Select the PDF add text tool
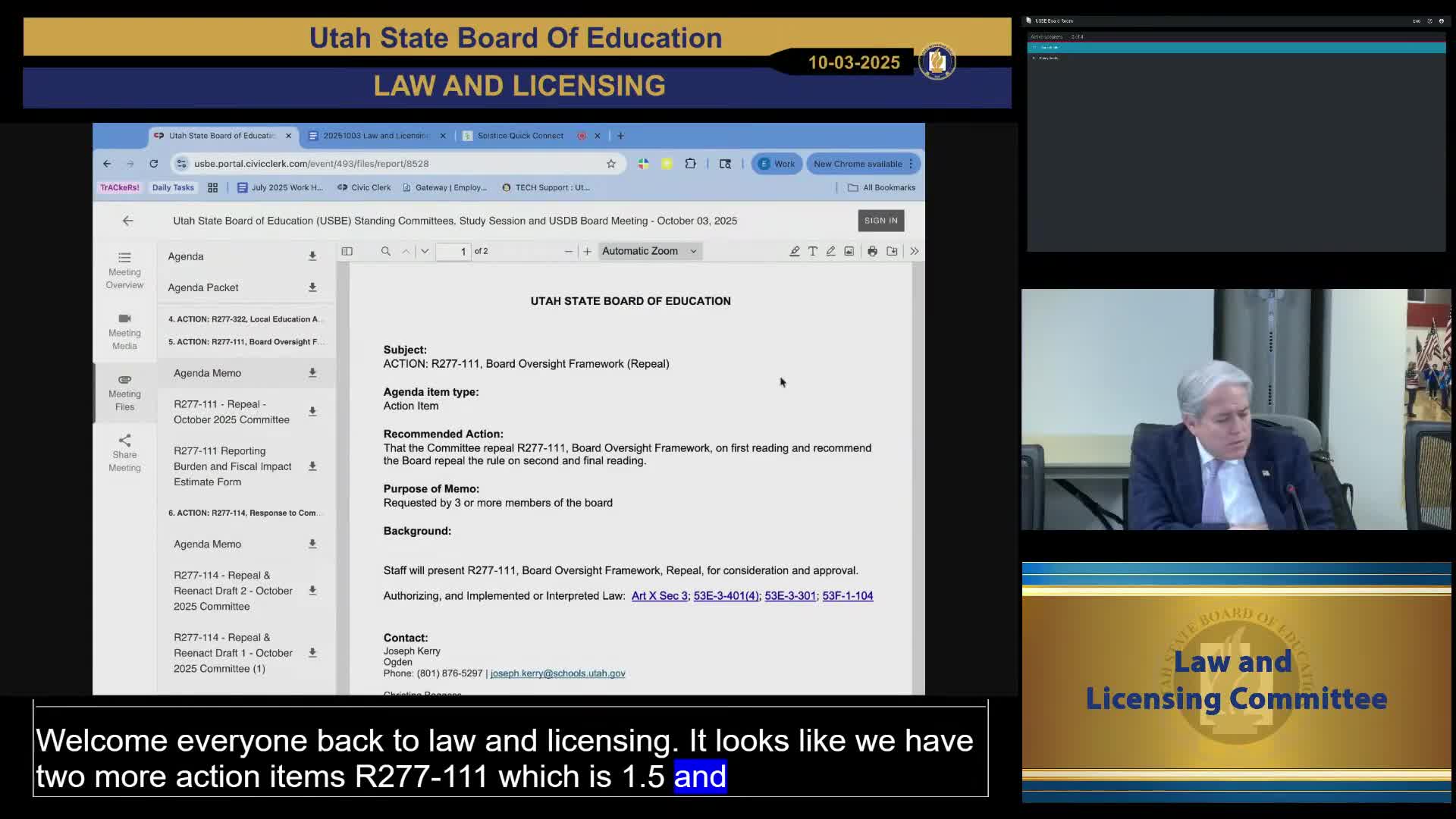Image resolution: width=1456 pixels, height=819 pixels. (x=812, y=251)
